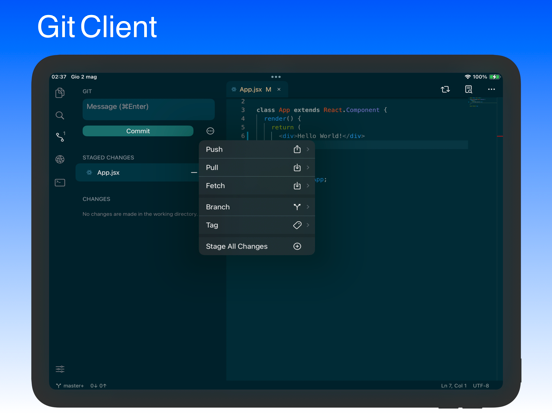This screenshot has height=414, width=552.
Task: Open the search sidebar icon
Action: (x=60, y=115)
